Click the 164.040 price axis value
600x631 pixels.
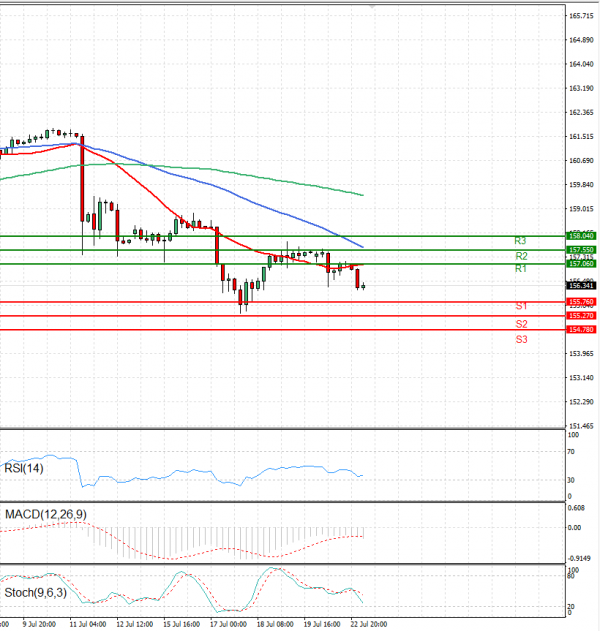581,64
